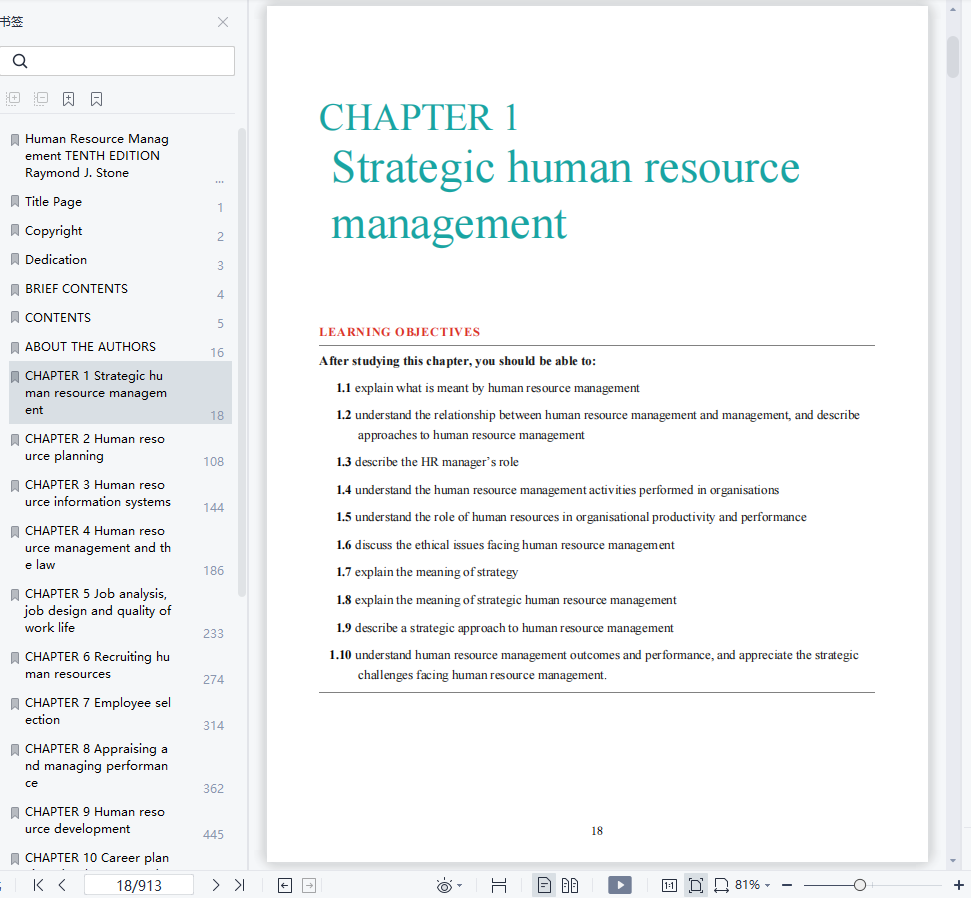Click the document scroll down arrow
Image resolution: width=971 pixels, height=898 pixels.
coord(953,861)
